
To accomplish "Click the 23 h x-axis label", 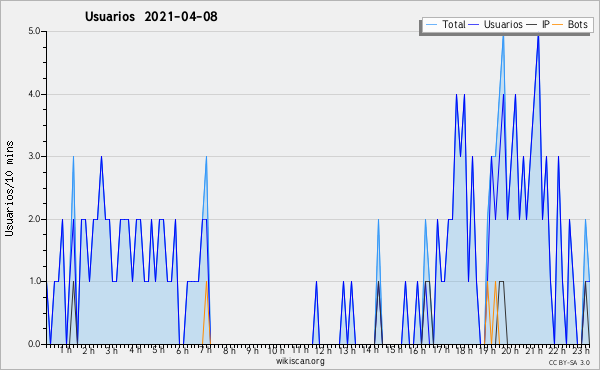I will pos(581,350).
